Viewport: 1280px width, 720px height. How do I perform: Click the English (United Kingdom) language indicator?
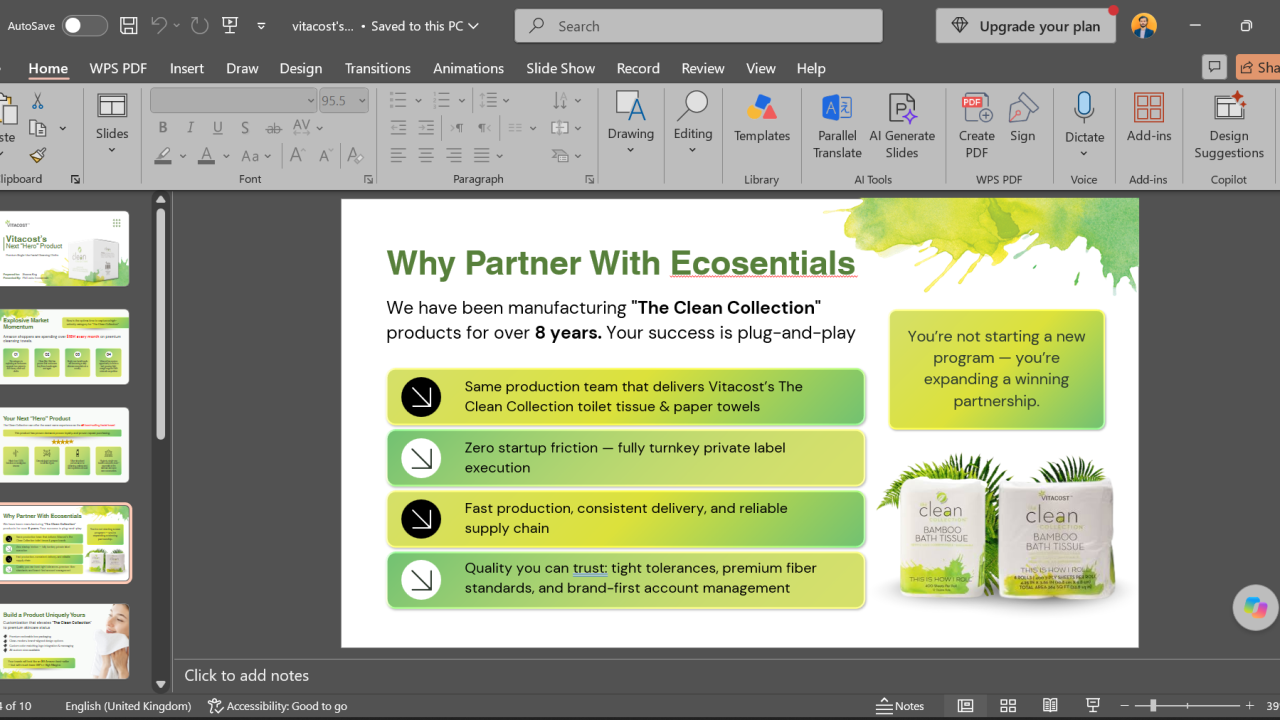point(128,706)
